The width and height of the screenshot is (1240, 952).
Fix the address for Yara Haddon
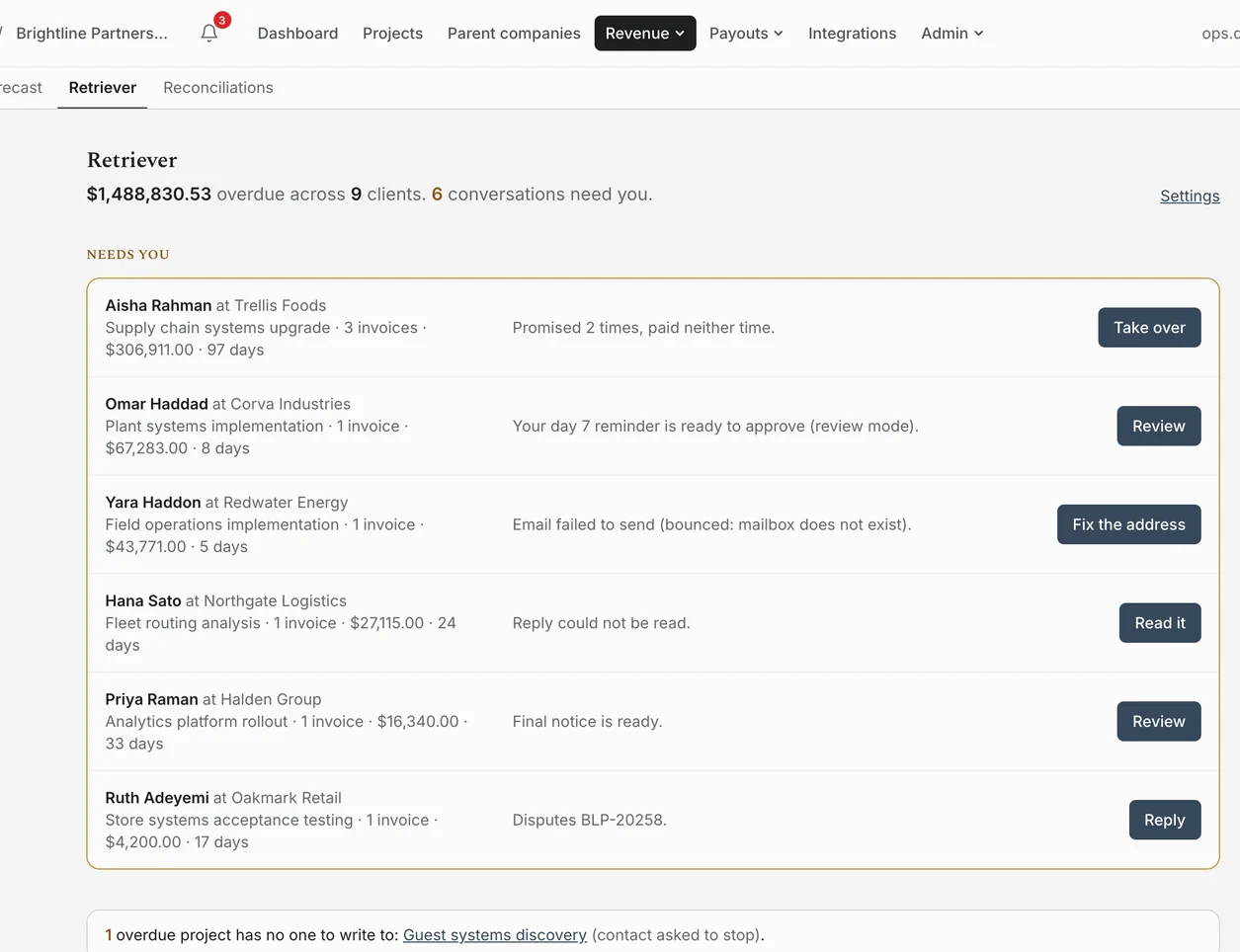click(1128, 524)
